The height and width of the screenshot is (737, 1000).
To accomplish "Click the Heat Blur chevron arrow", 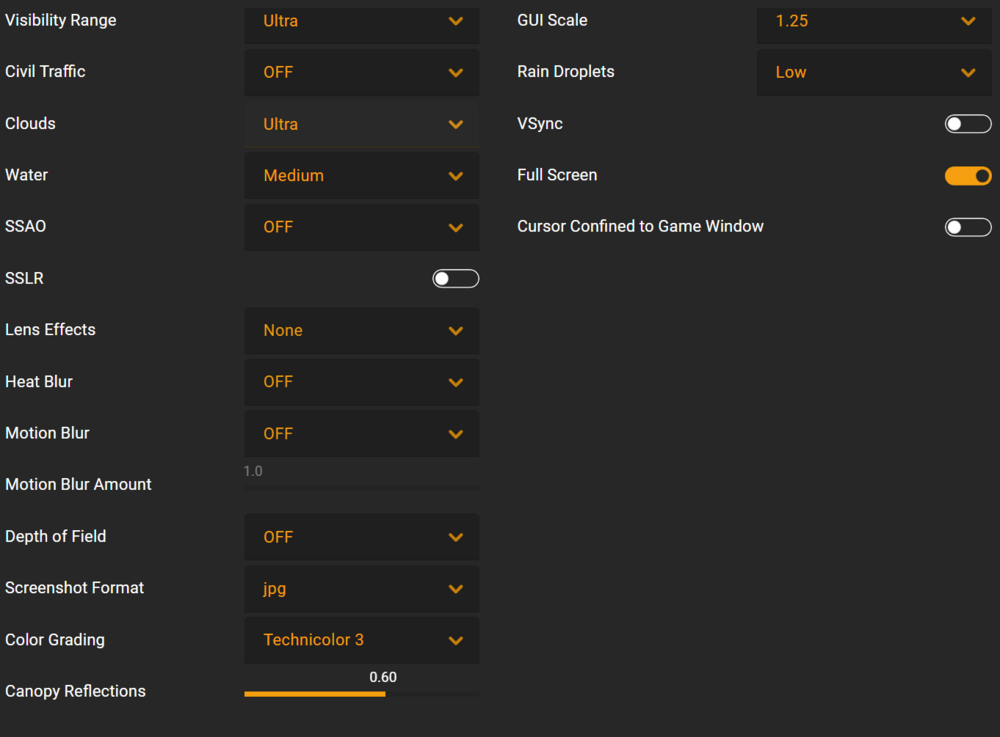I will pos(456,382).
